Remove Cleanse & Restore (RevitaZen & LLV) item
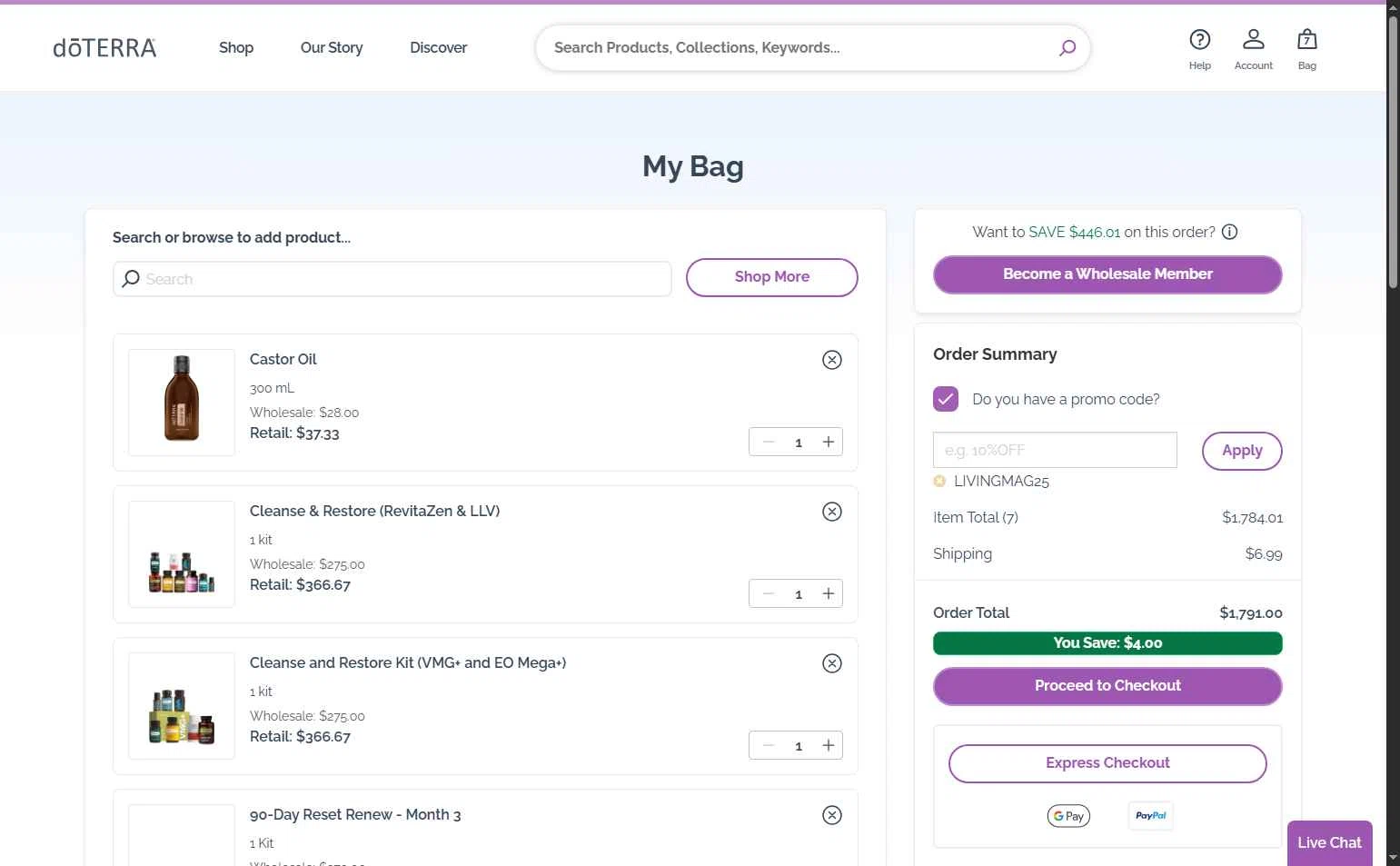The width and height of the screenshot is (1400, 866). [x=831, y=512]
